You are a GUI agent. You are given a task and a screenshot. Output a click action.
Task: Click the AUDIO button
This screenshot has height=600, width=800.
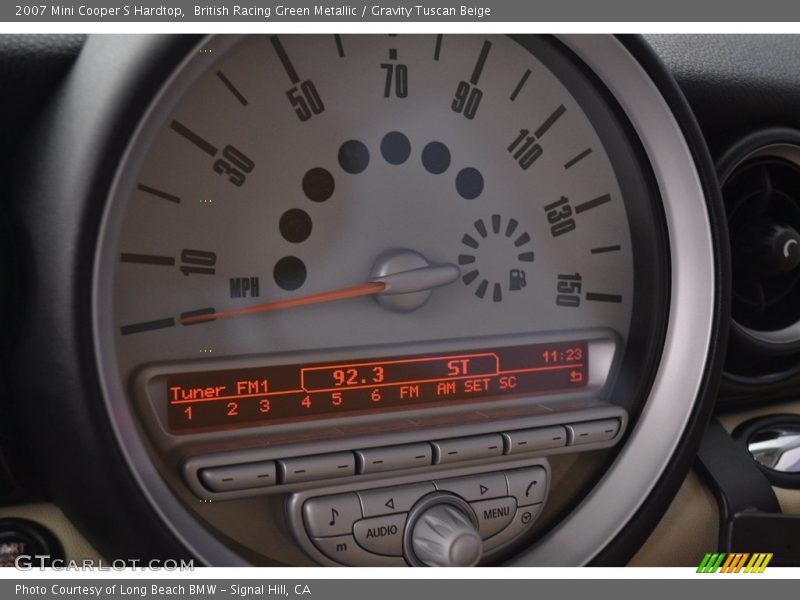pos(381,533)
